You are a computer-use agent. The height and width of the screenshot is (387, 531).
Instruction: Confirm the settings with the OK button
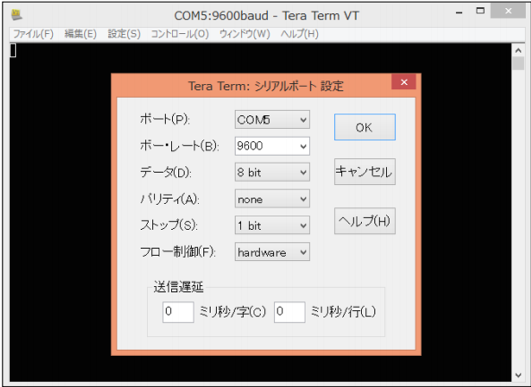tap(365, 127)
